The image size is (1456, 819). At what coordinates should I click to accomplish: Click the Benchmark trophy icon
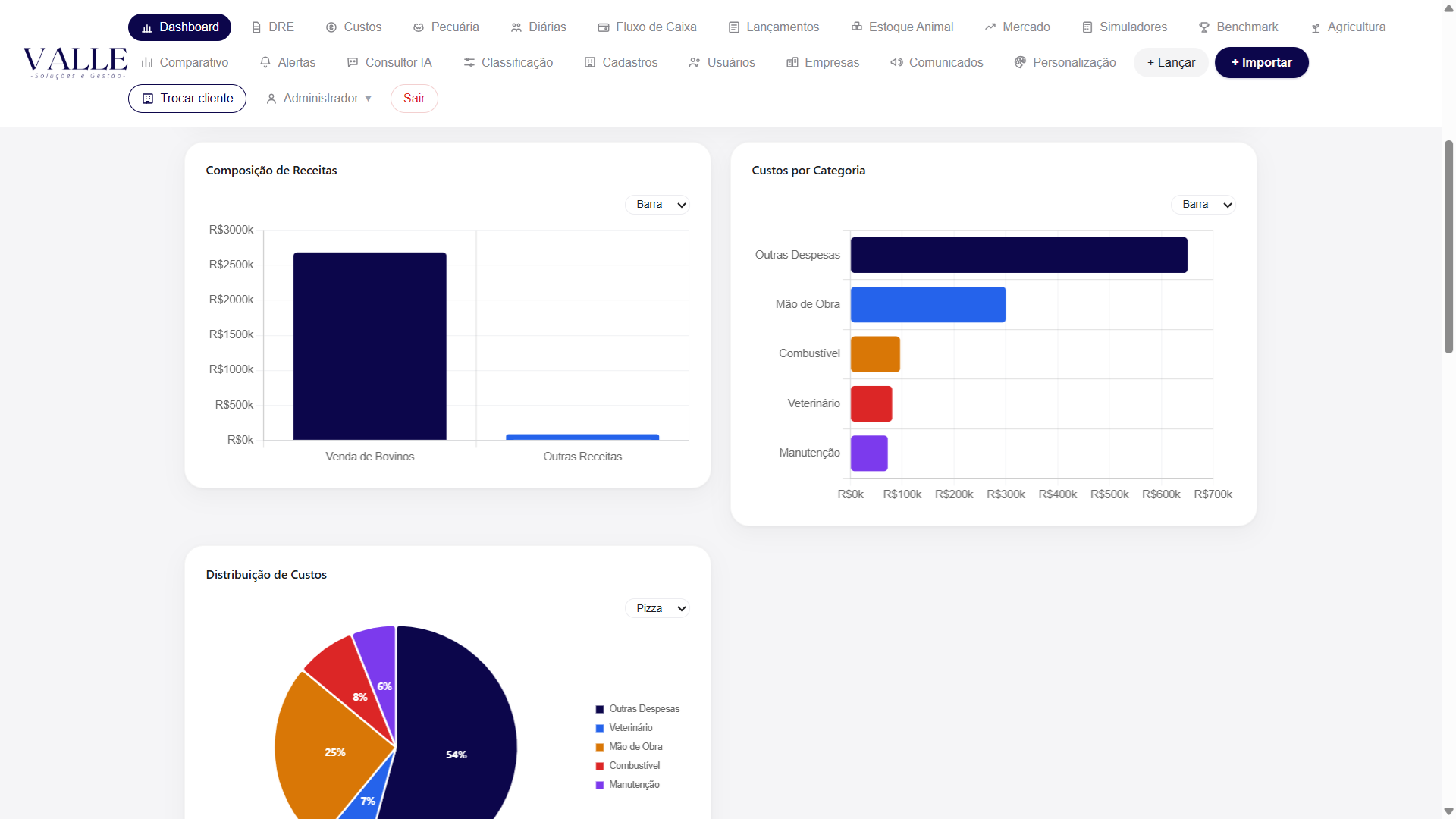coord(1204,27)
